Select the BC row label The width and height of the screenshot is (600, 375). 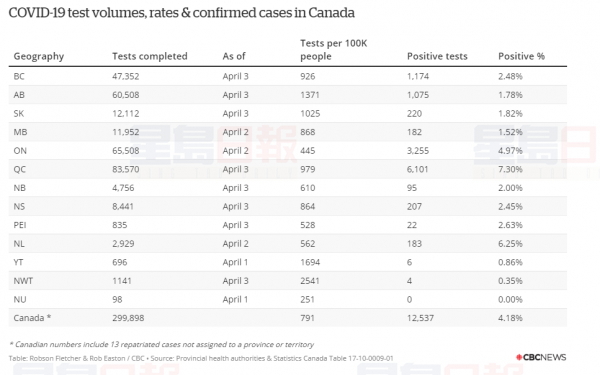(19, 76)
